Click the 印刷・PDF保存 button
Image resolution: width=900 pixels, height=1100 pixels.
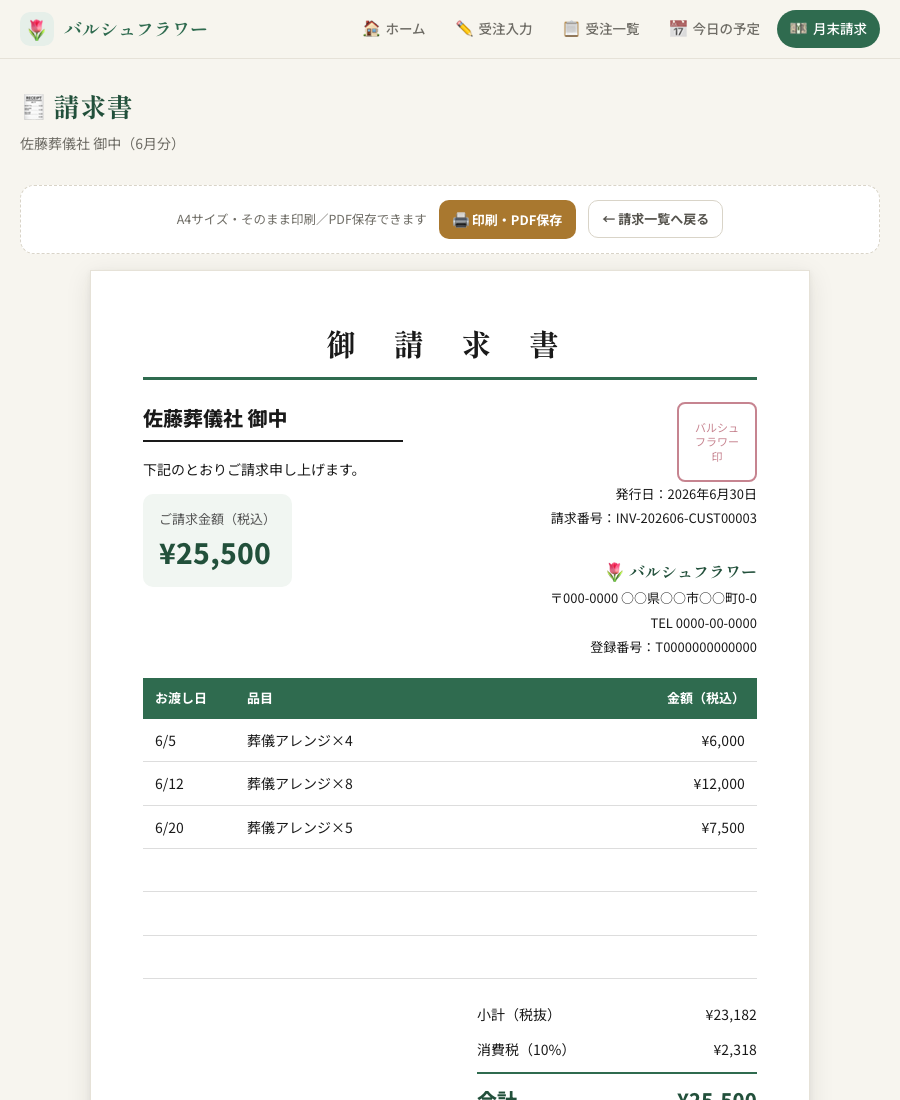[x=507, y=220]
